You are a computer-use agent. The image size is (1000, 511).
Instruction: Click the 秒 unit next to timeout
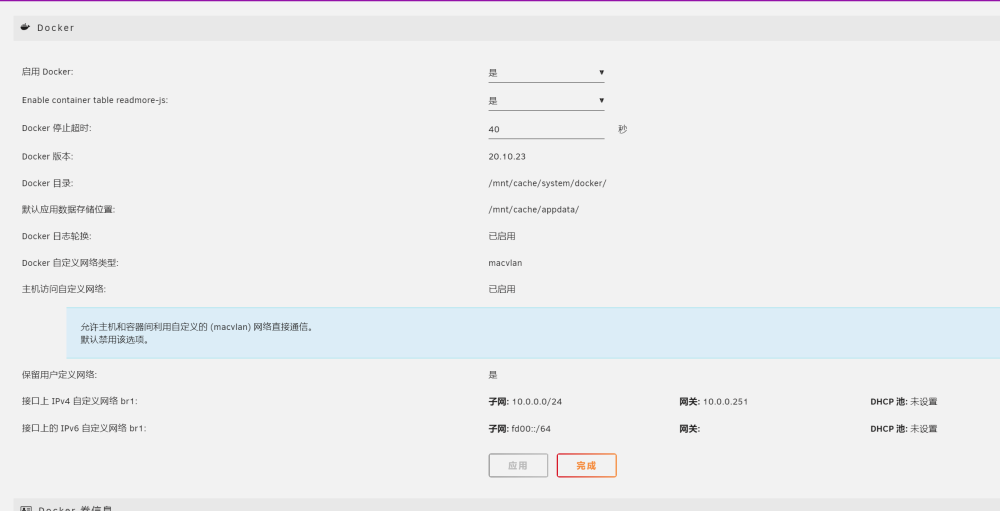pos(622,130)
